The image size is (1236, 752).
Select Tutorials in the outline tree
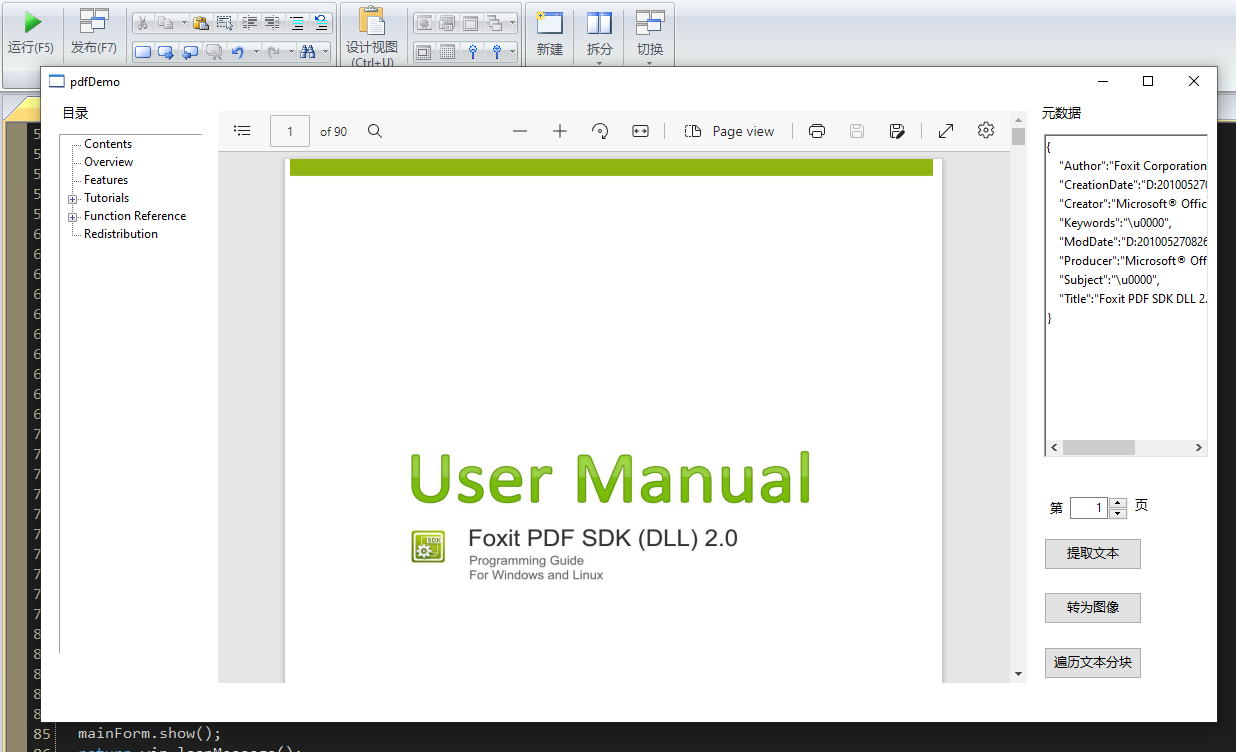click(106, 198)
